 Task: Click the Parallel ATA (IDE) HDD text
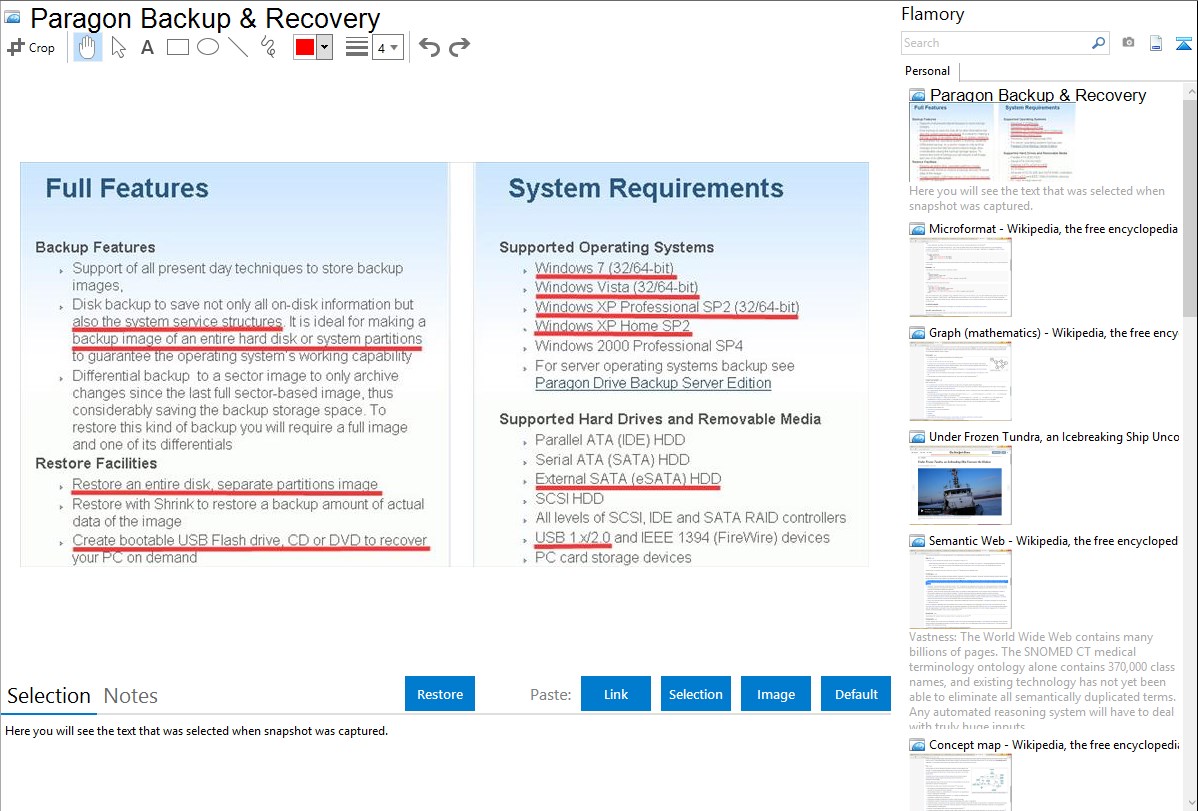tap(610, 440)
